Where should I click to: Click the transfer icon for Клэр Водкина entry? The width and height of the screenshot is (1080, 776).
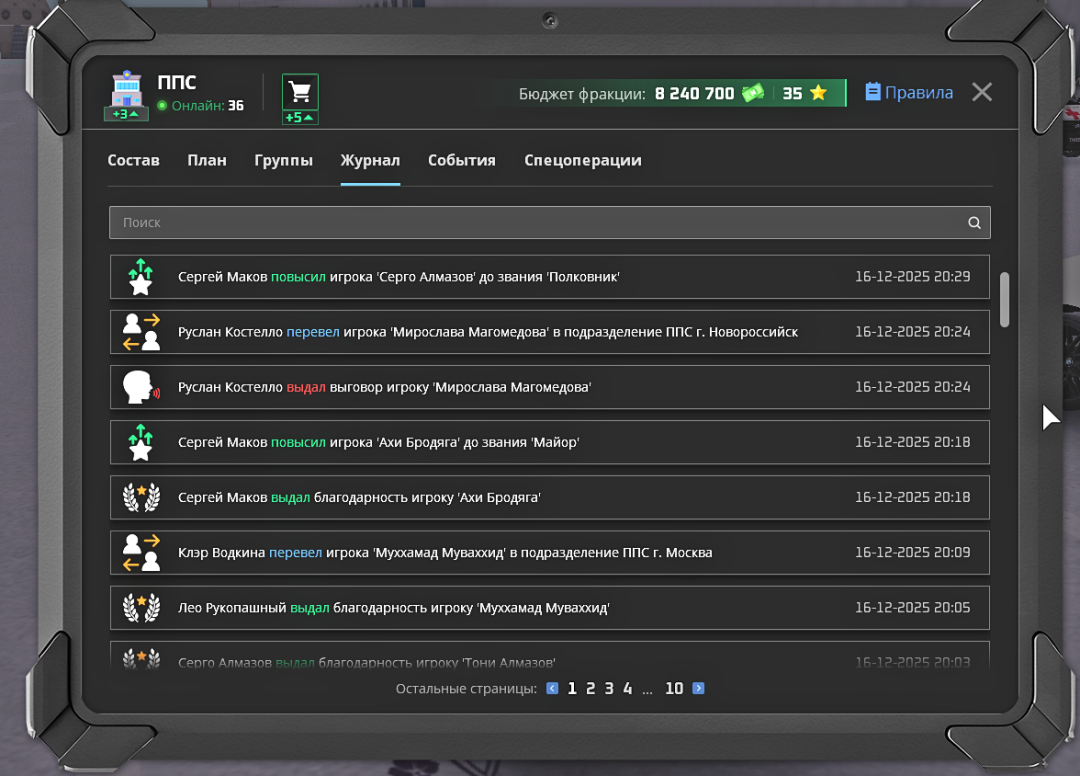tap(141, 552)
